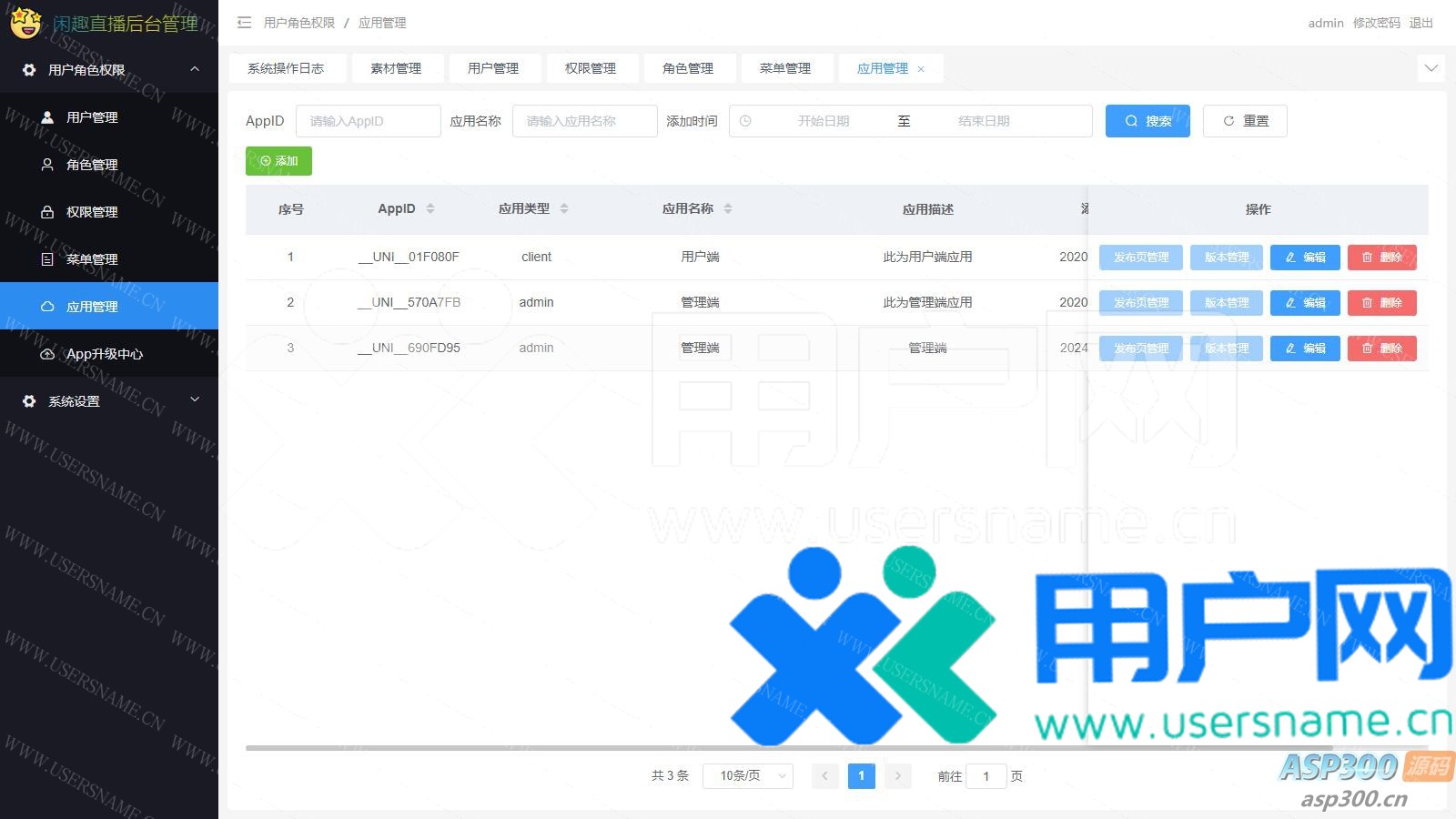The width and height of the screenshot is (1456, 819).
Task: Sort the table by 应用名称 column arrows
Action: pos(728,208)
